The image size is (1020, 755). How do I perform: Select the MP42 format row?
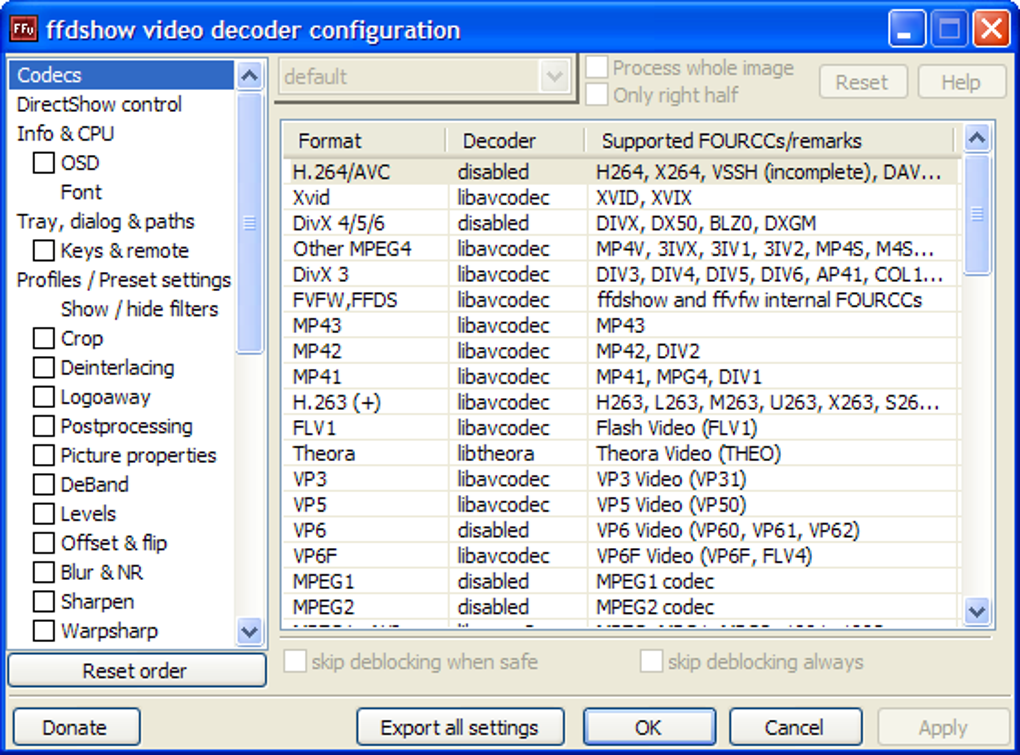coord(621,351)
